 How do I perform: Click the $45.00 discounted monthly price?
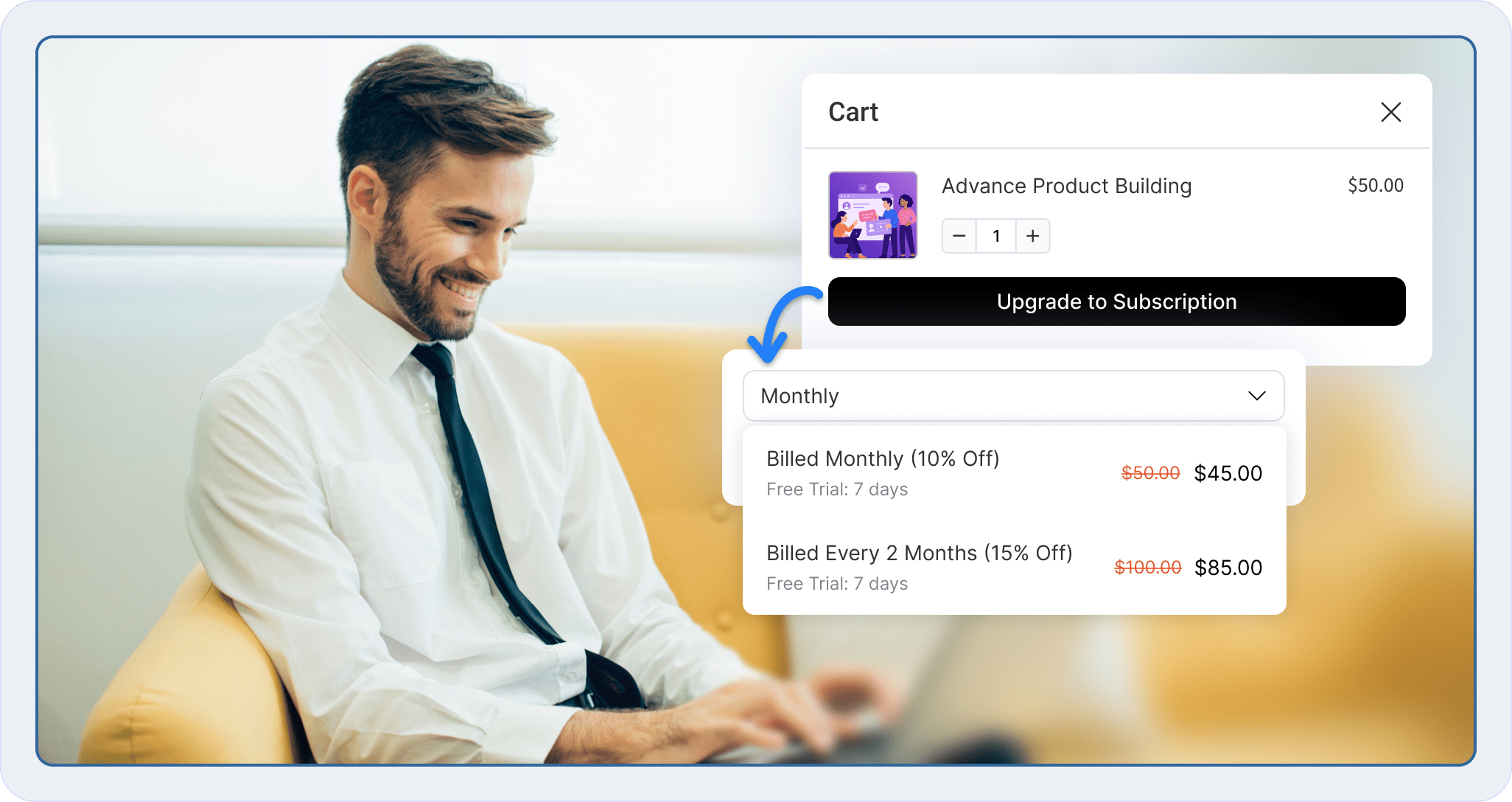pos(1228,473)
